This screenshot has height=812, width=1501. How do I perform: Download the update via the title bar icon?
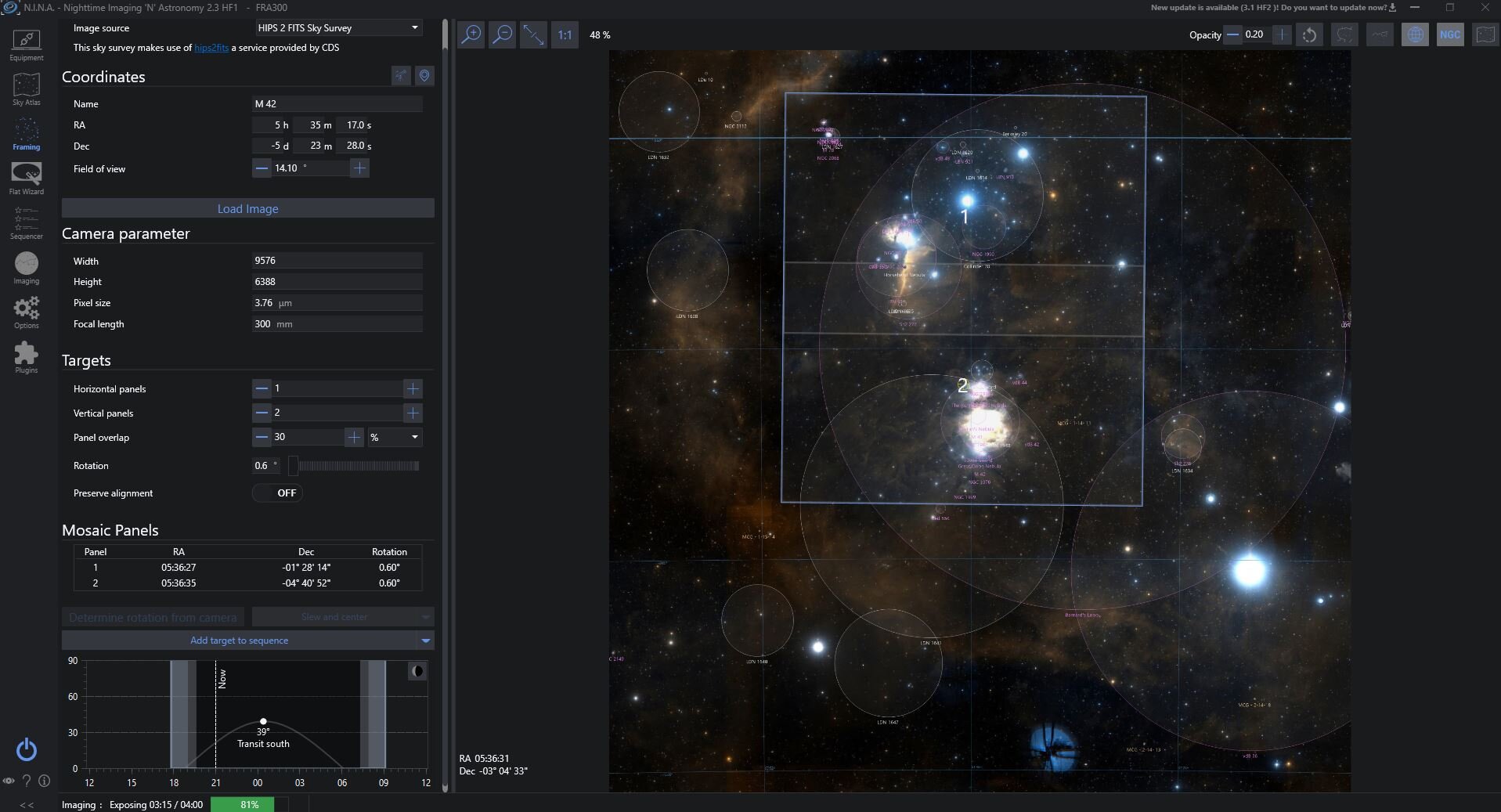click(1392, 8)
